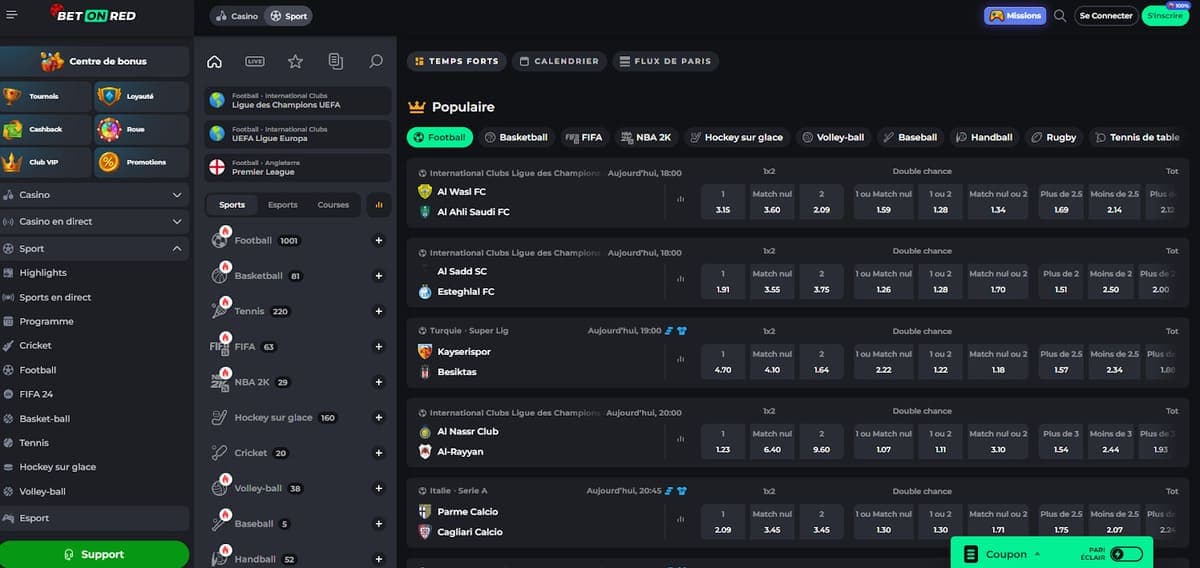Switch to Casino mode toggle
1200x568 pixels.
[x=237, y=16]
